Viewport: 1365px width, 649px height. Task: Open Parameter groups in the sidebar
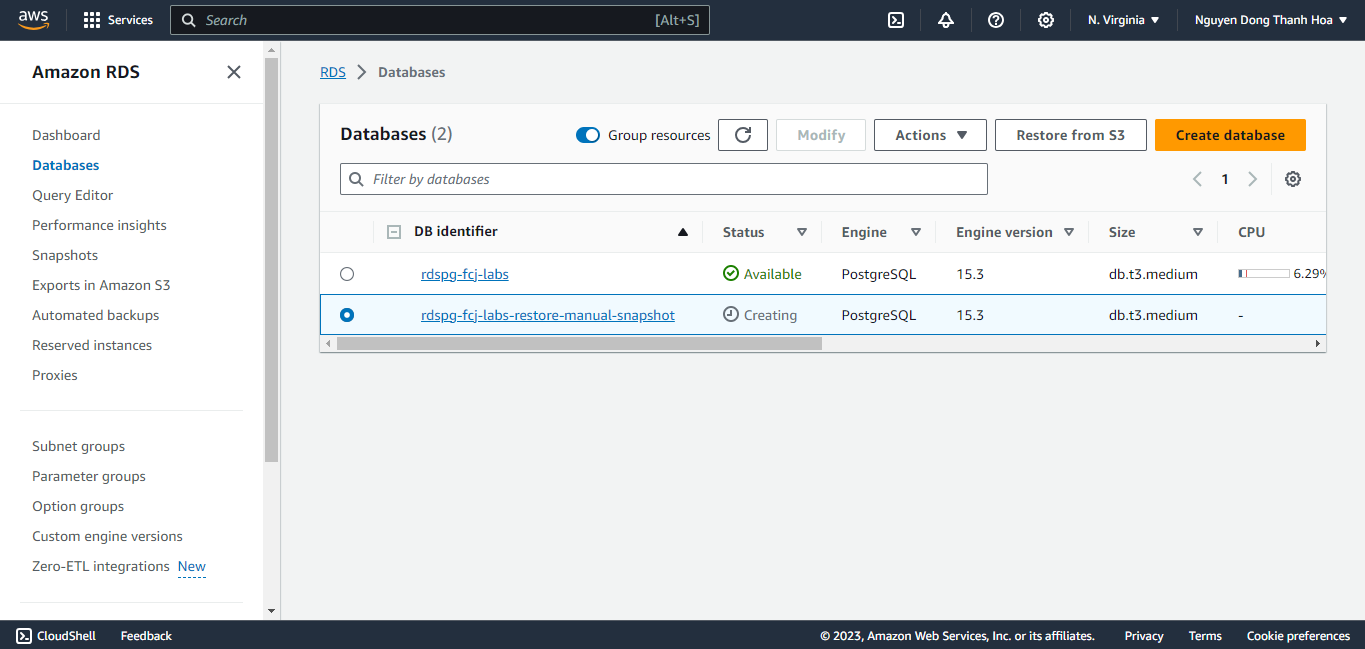click(89, 476)
